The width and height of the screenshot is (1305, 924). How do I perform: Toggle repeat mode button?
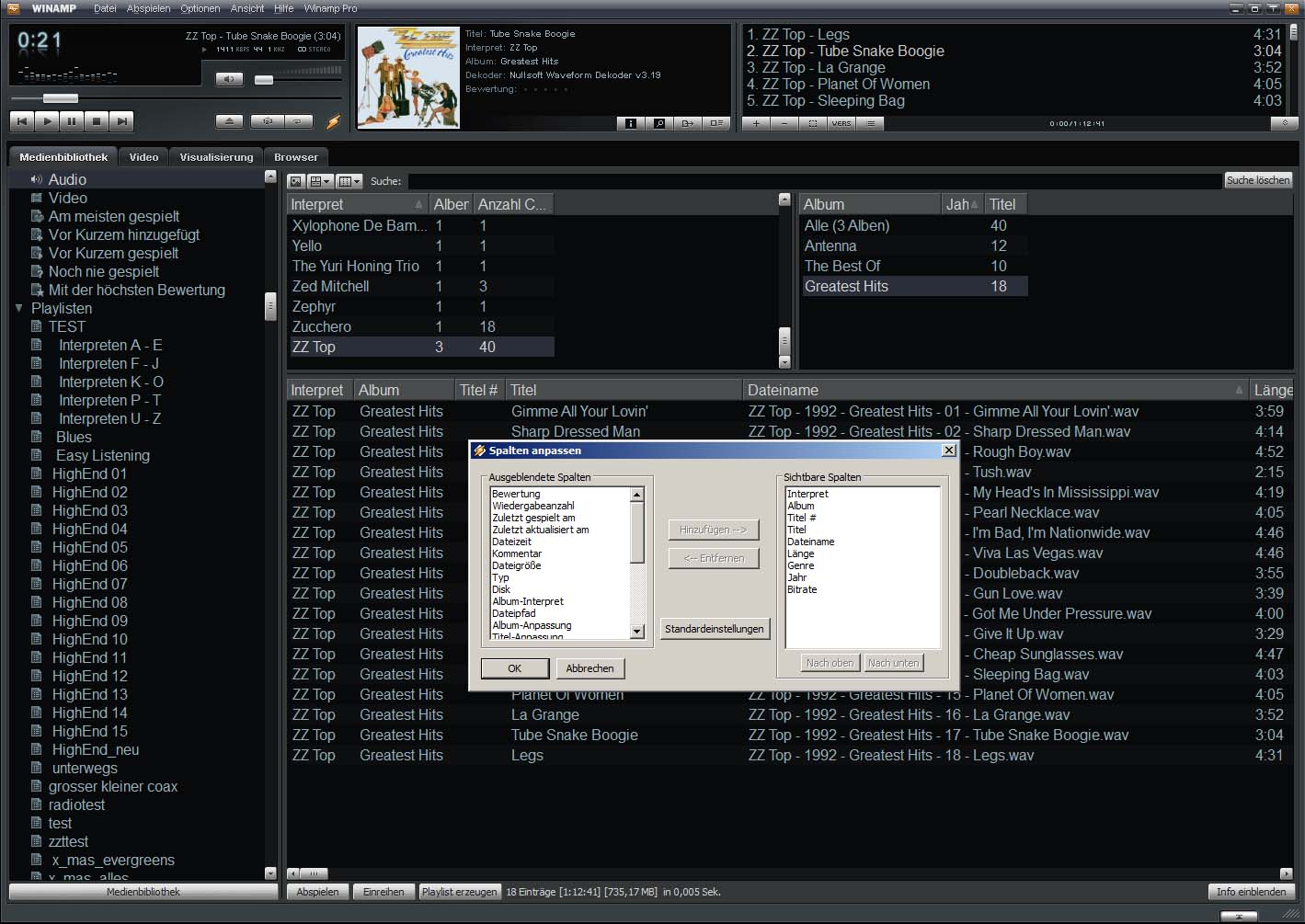coord(298,121)
